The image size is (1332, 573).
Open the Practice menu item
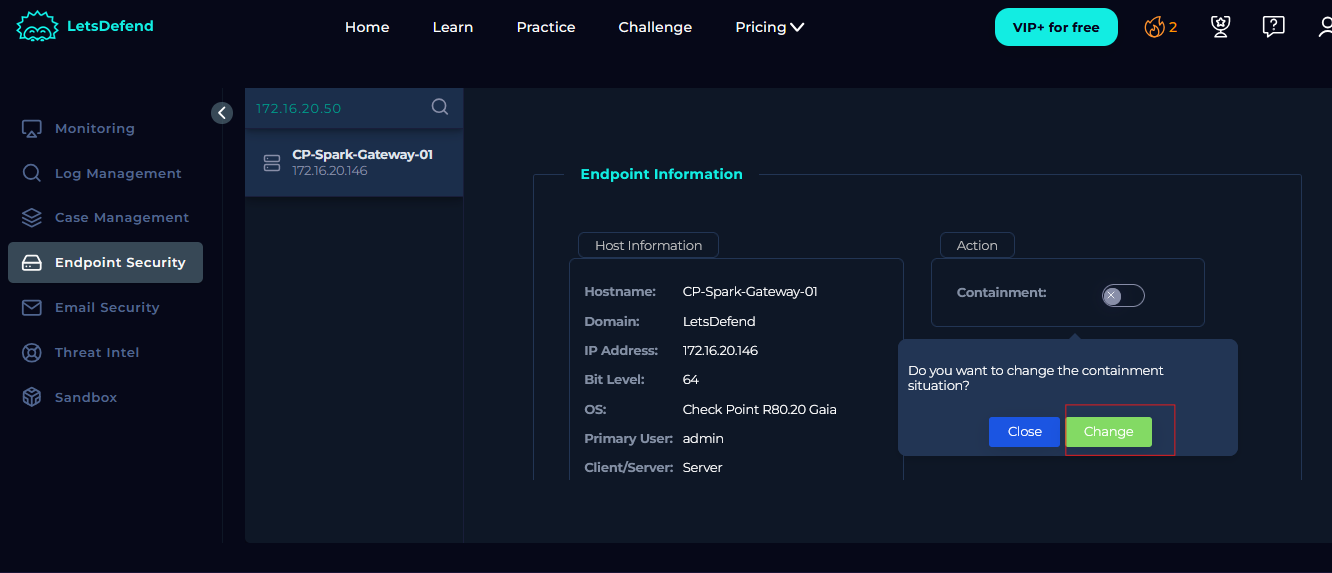click(546, 27)
